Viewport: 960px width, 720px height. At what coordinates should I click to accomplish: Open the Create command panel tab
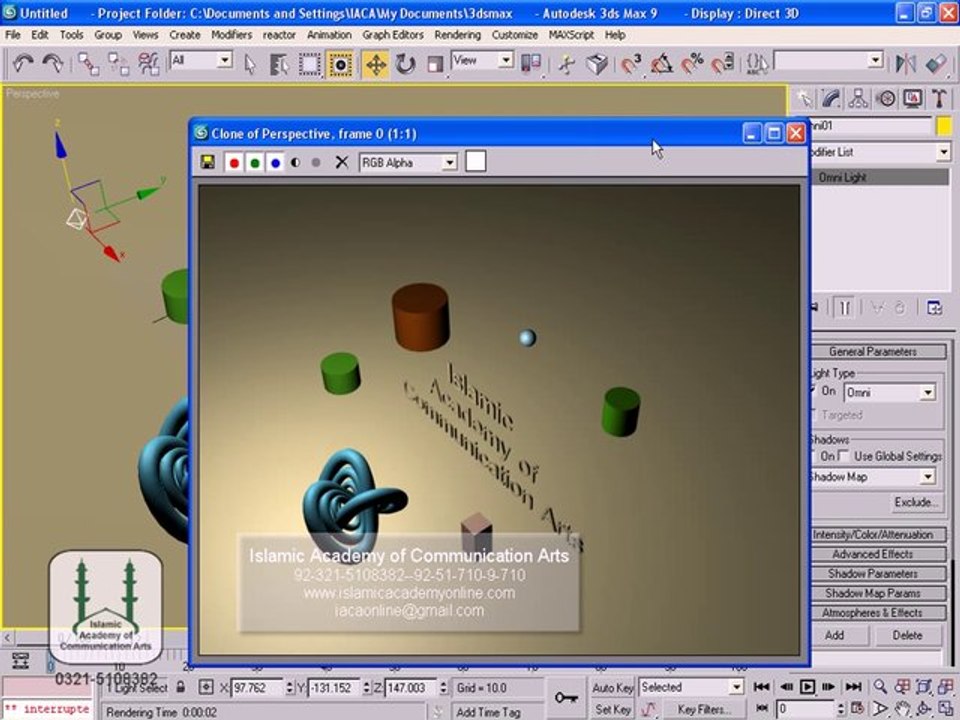(804, 99)
